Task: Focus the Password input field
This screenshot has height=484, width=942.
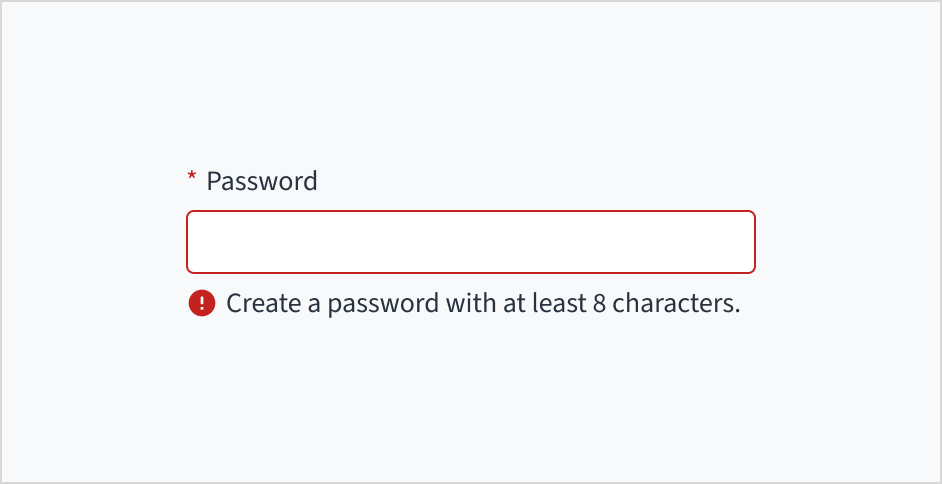Action: (x=470, y=242)
